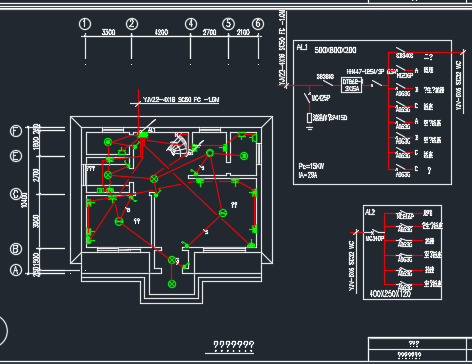Click the DTSF meter box in AL1

352,85
